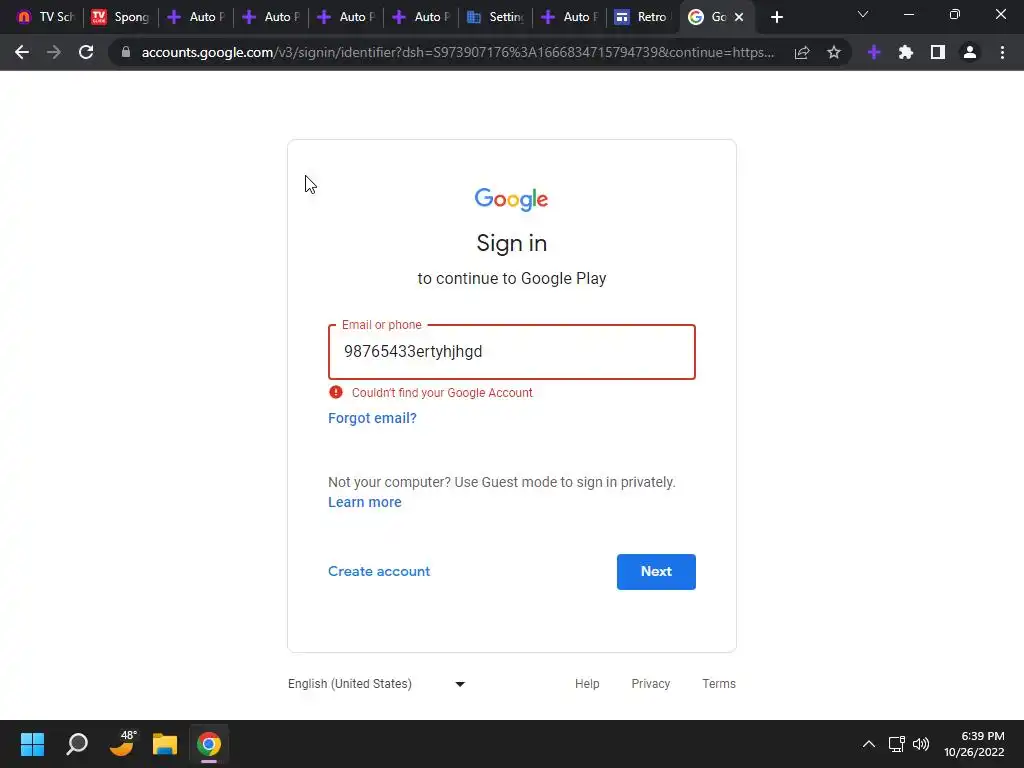1024x768 pixels.
Task: Open the volume tray icon
Action: pos(921,744)
